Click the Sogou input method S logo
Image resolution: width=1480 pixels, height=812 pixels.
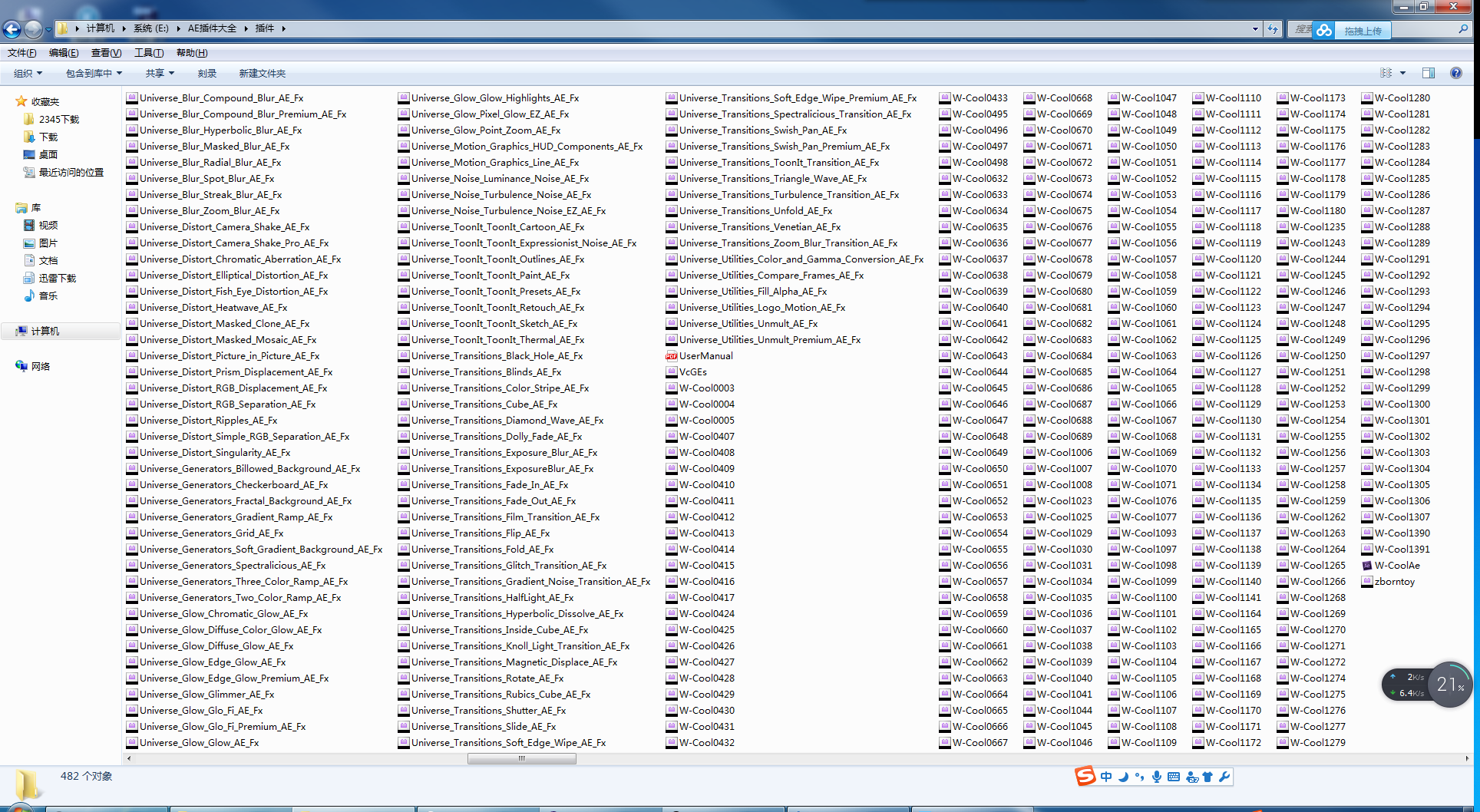(1085, 777)
